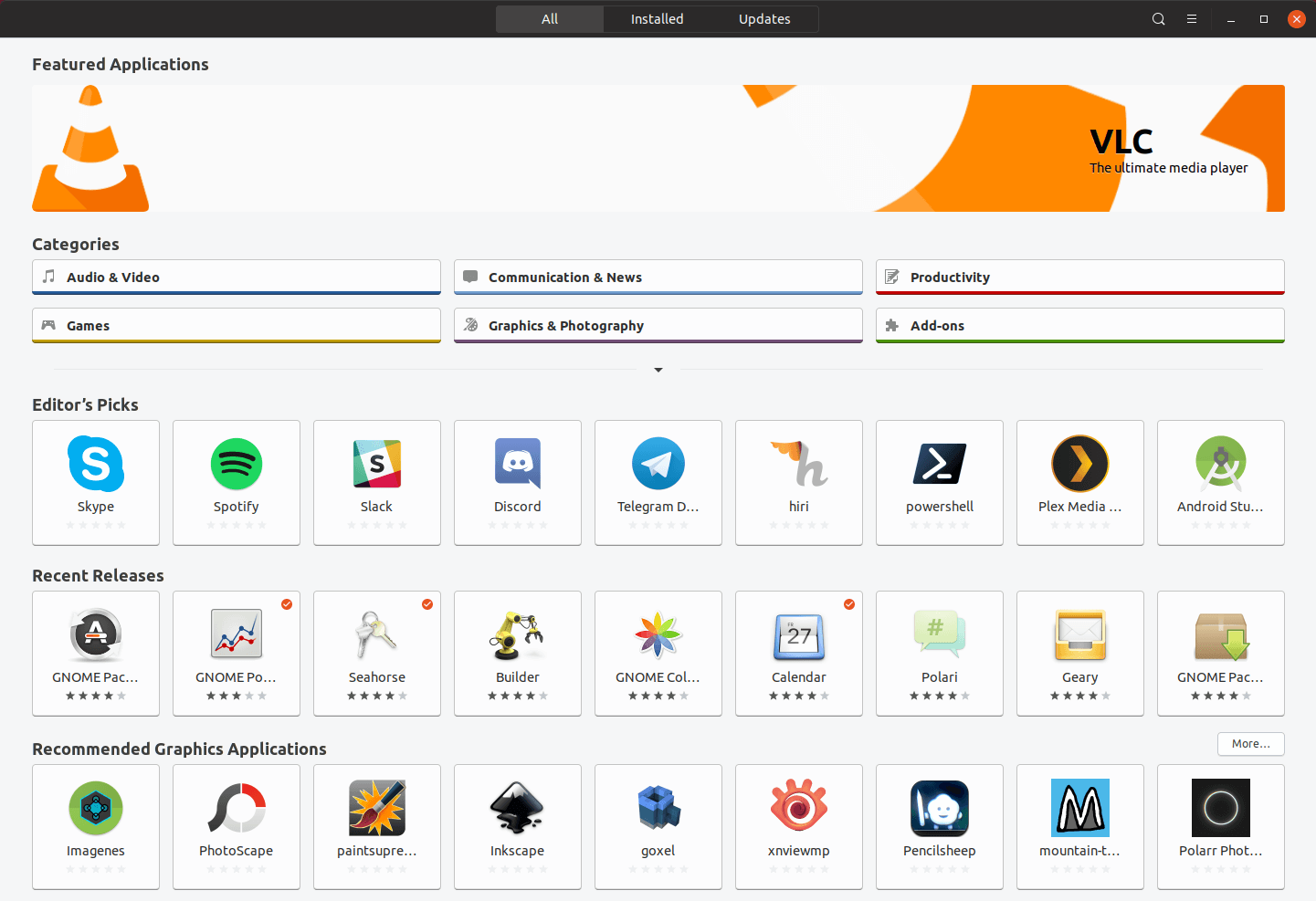Open Android Studio's listing
Image resolution: width=1316 pixels, height=901 pixels.
point(1220,482)
